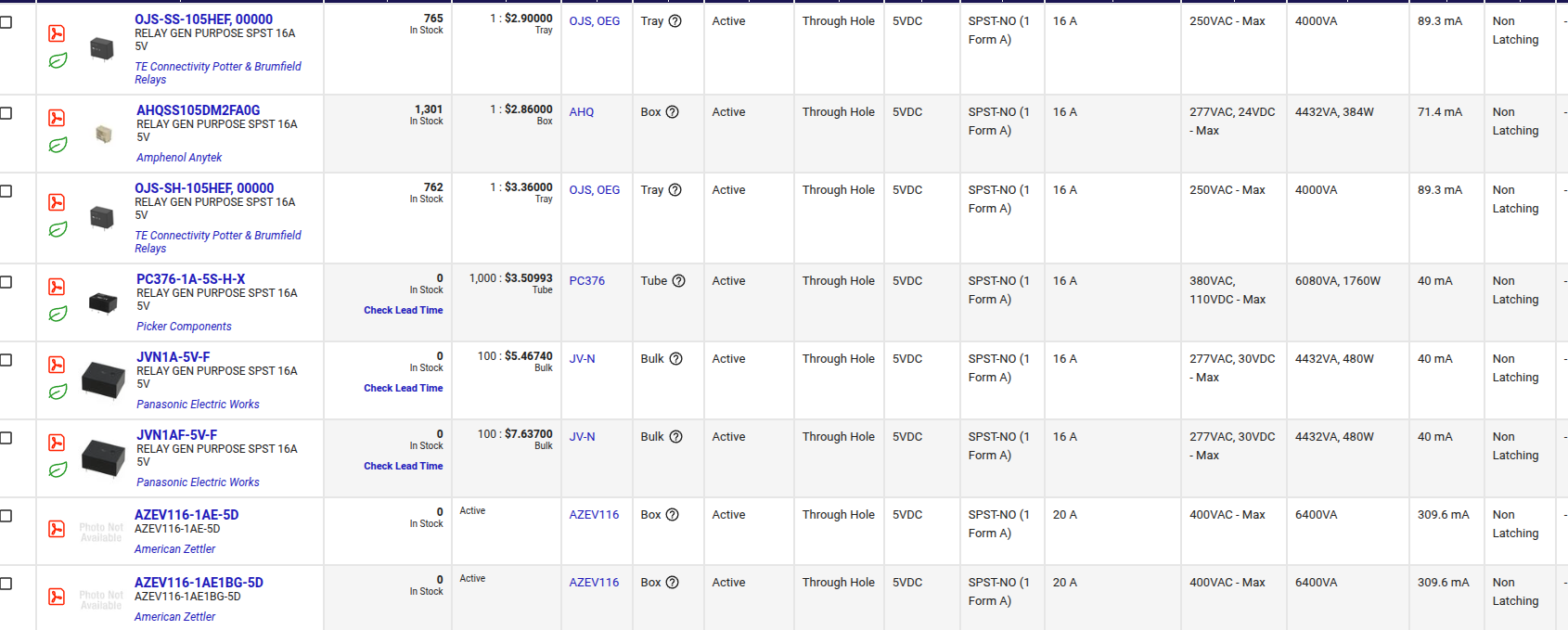Click price $2.86000 for AHQSS105DM2FA0G
1568x630 pixels.
tap(528, 109)
